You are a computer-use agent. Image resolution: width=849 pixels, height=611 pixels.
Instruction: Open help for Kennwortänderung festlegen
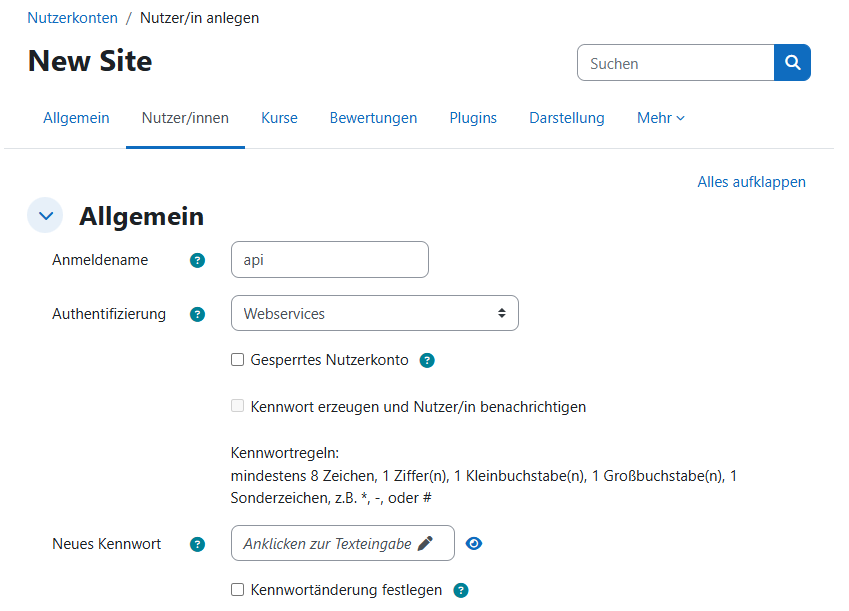460,590
